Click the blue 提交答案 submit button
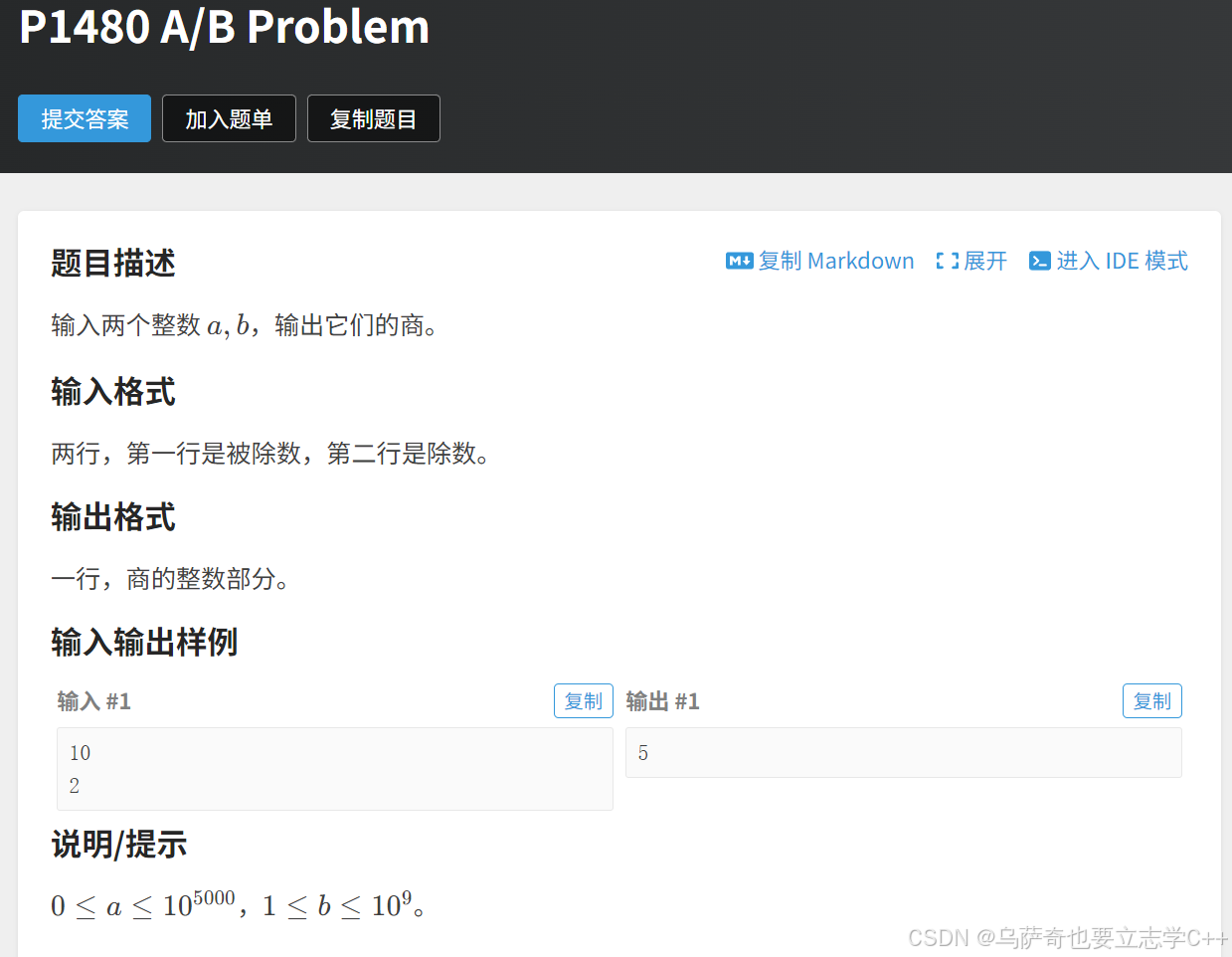This screenshot has width=1232, height=957. click(85, 118)
